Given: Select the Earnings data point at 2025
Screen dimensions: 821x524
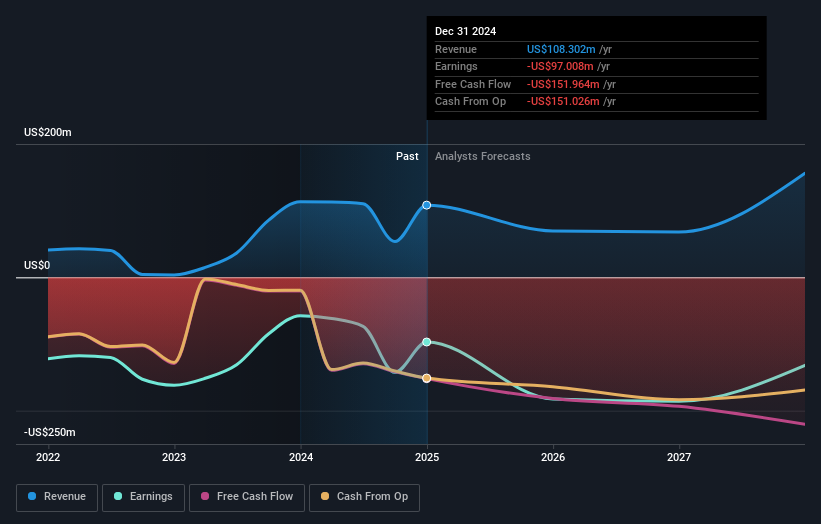Looking at the screenshot, I should click(x=427, y=342).
